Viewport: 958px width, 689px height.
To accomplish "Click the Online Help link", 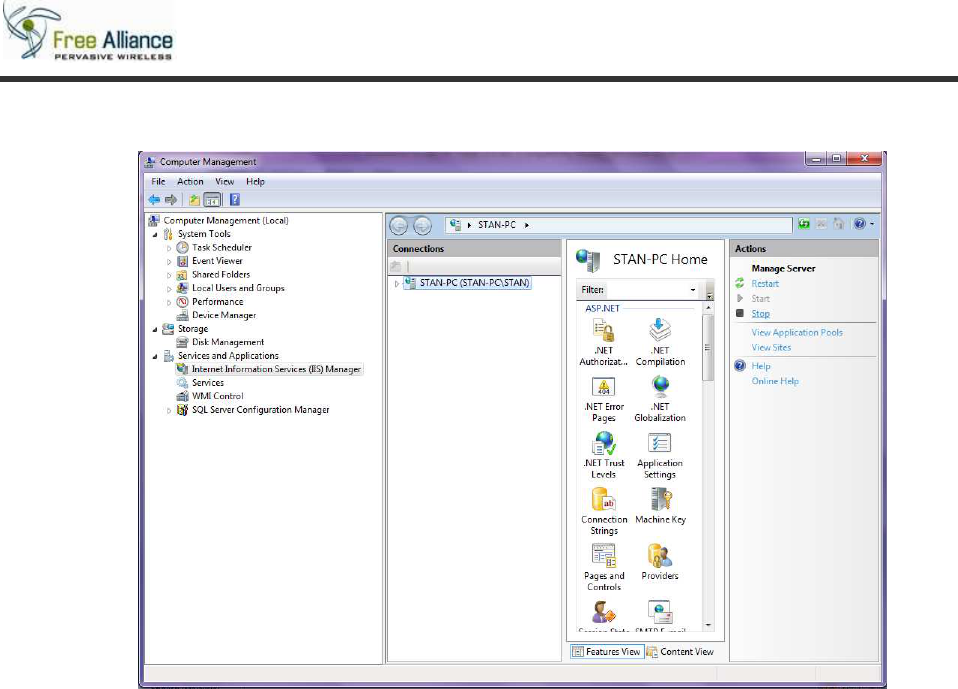I will 775,381.
